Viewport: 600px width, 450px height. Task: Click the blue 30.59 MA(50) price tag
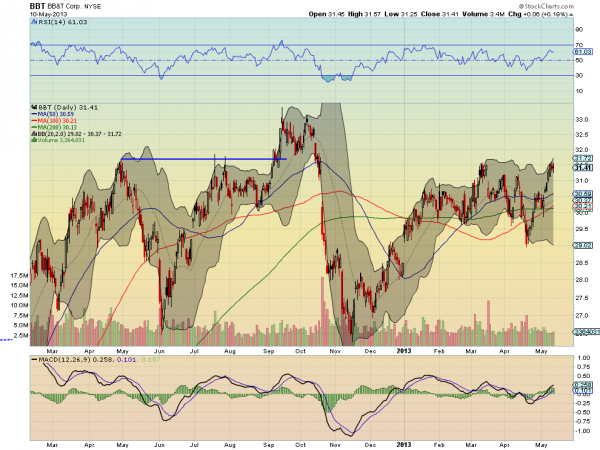click(x=583, y=194)
